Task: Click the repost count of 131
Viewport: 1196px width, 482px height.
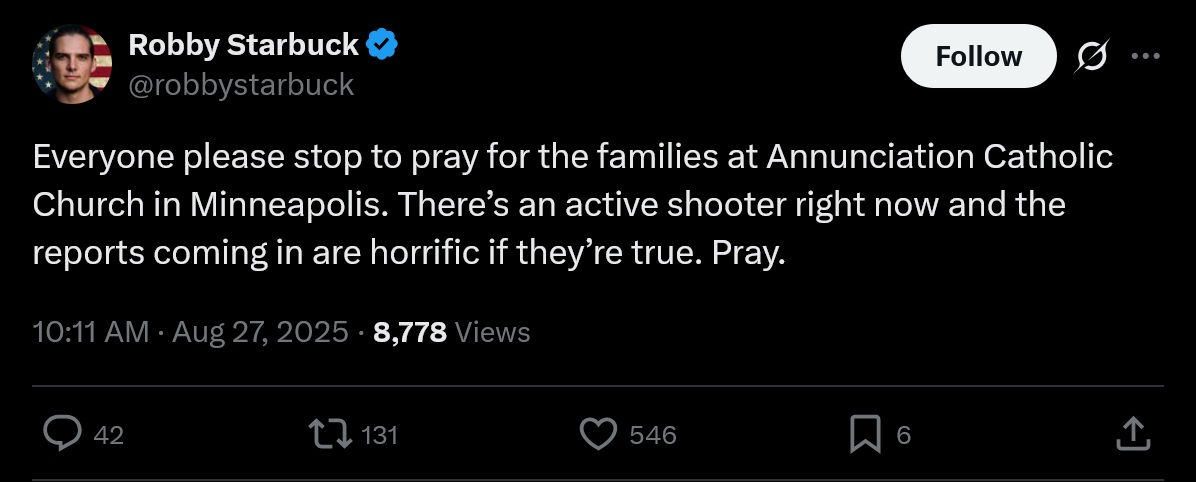Action: 379,435
